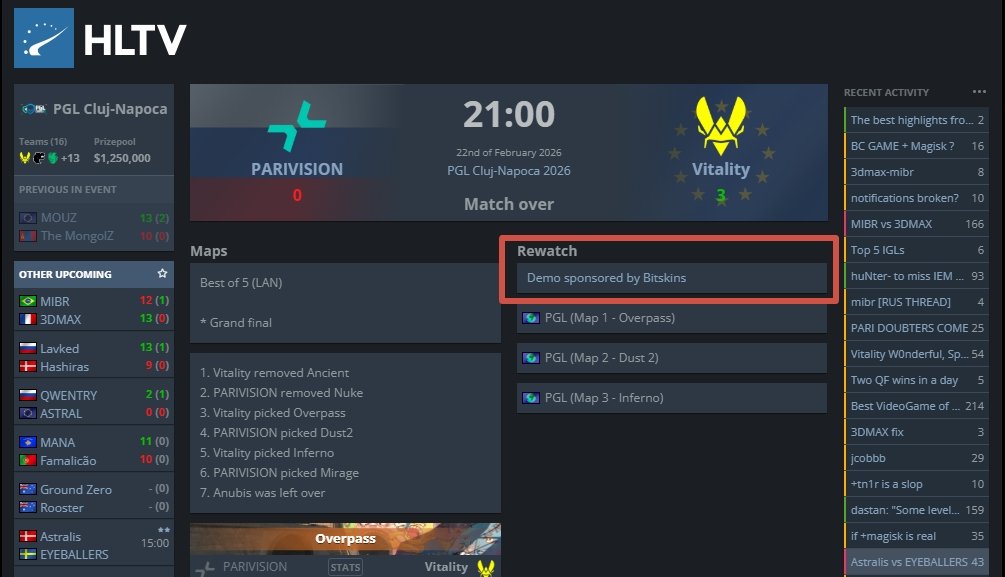Open the MIBR vs 3DMAX forum thread
Image resolution: width=1005 pixels, height=577 pixels.
pyautogui.click(x=917, y=224)
